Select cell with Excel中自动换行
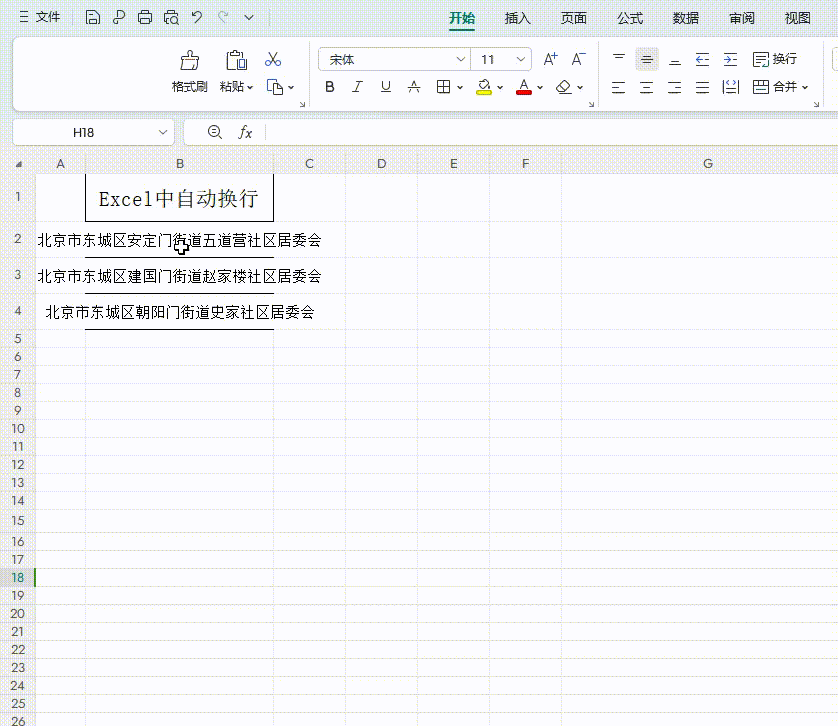 180,198
